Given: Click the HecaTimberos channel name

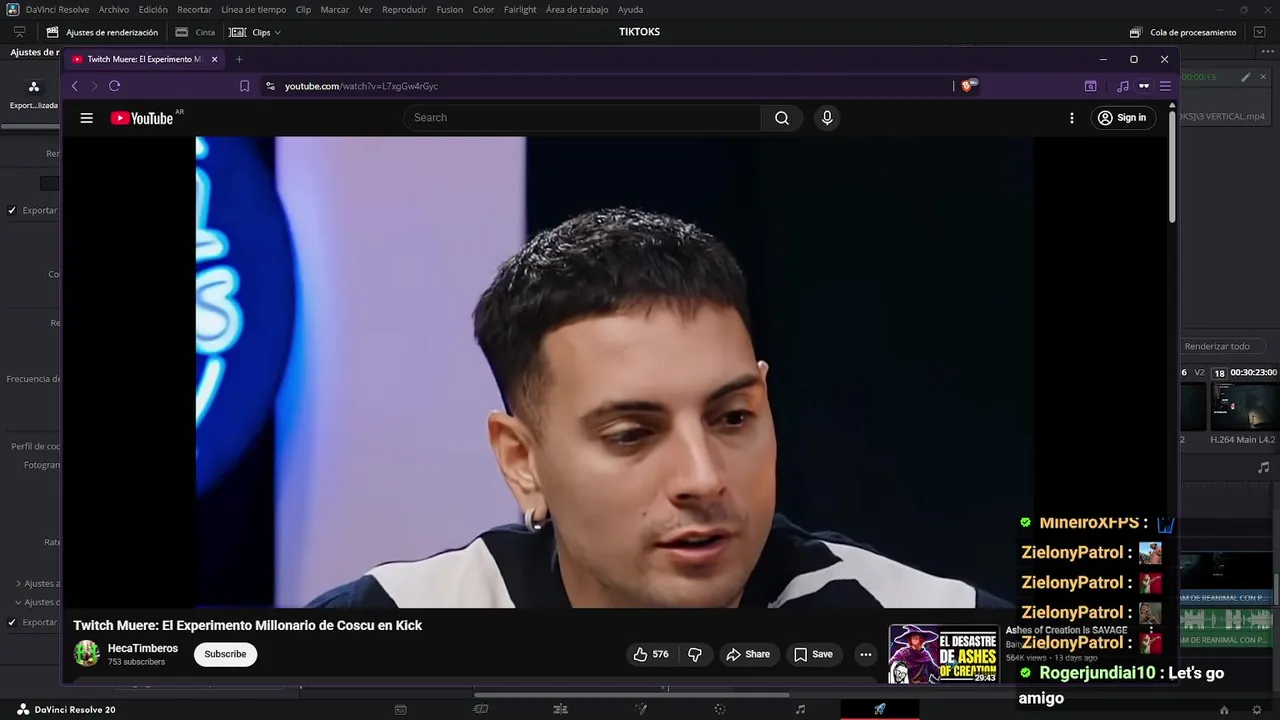Looking at the screenshot, I should (x=143, y=648).
